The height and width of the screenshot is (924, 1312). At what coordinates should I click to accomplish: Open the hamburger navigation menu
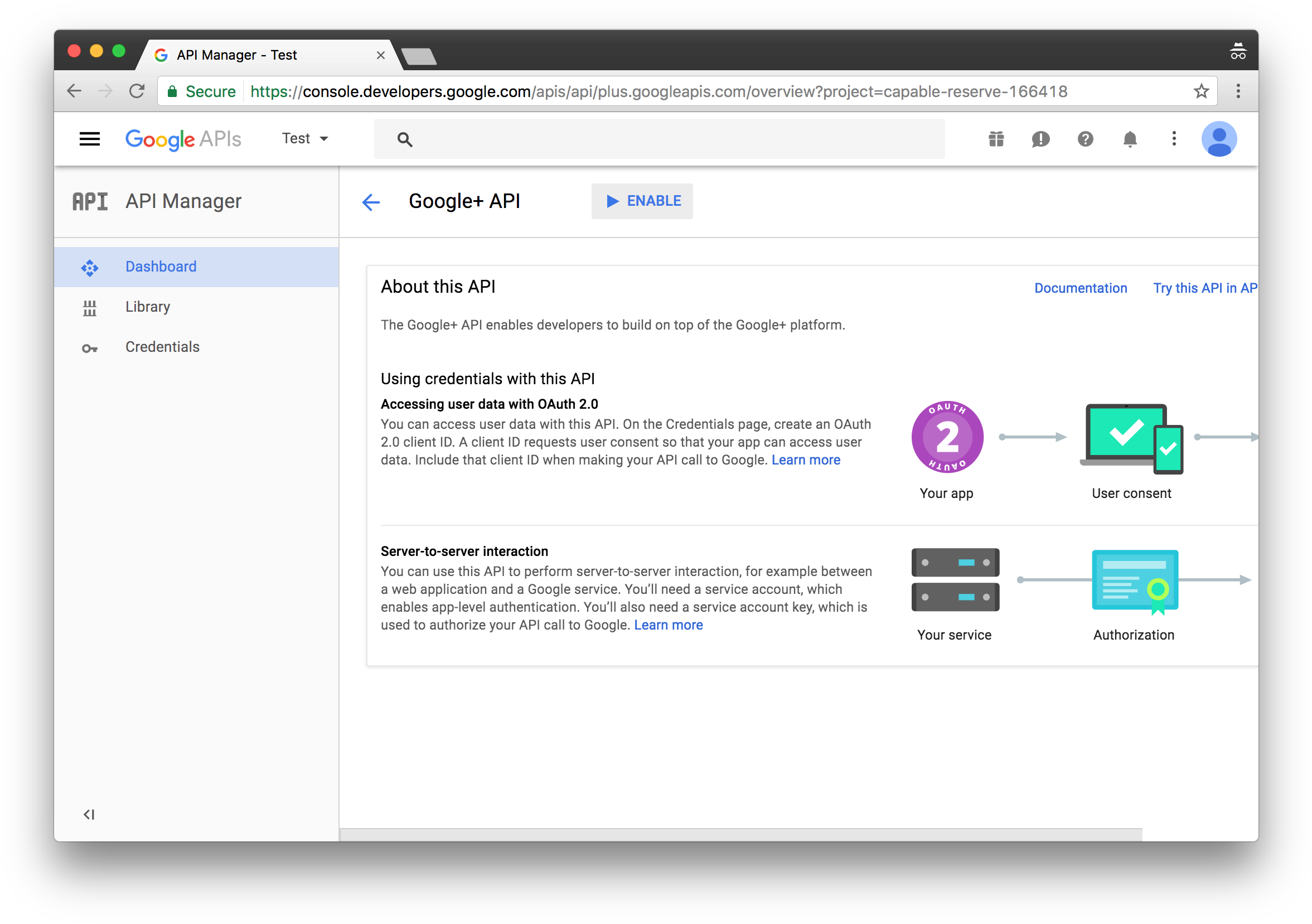(90, 139)
